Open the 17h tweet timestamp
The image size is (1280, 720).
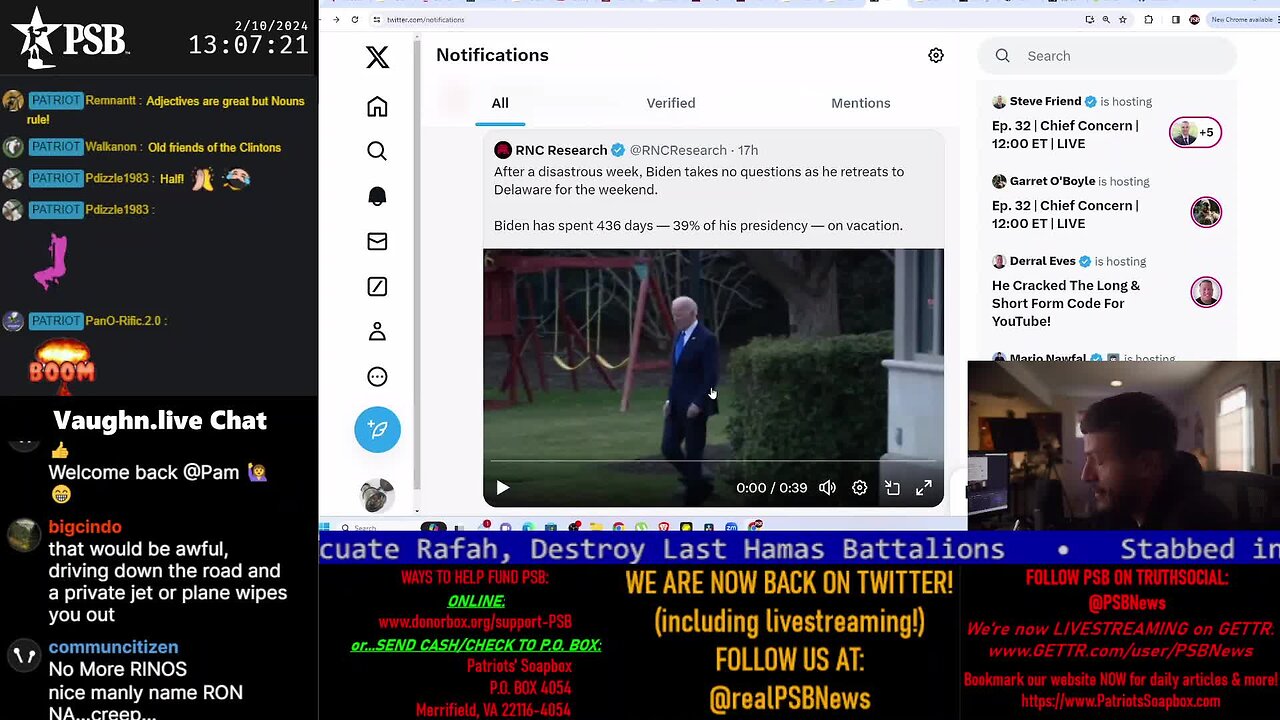click(x=748, y=150)
